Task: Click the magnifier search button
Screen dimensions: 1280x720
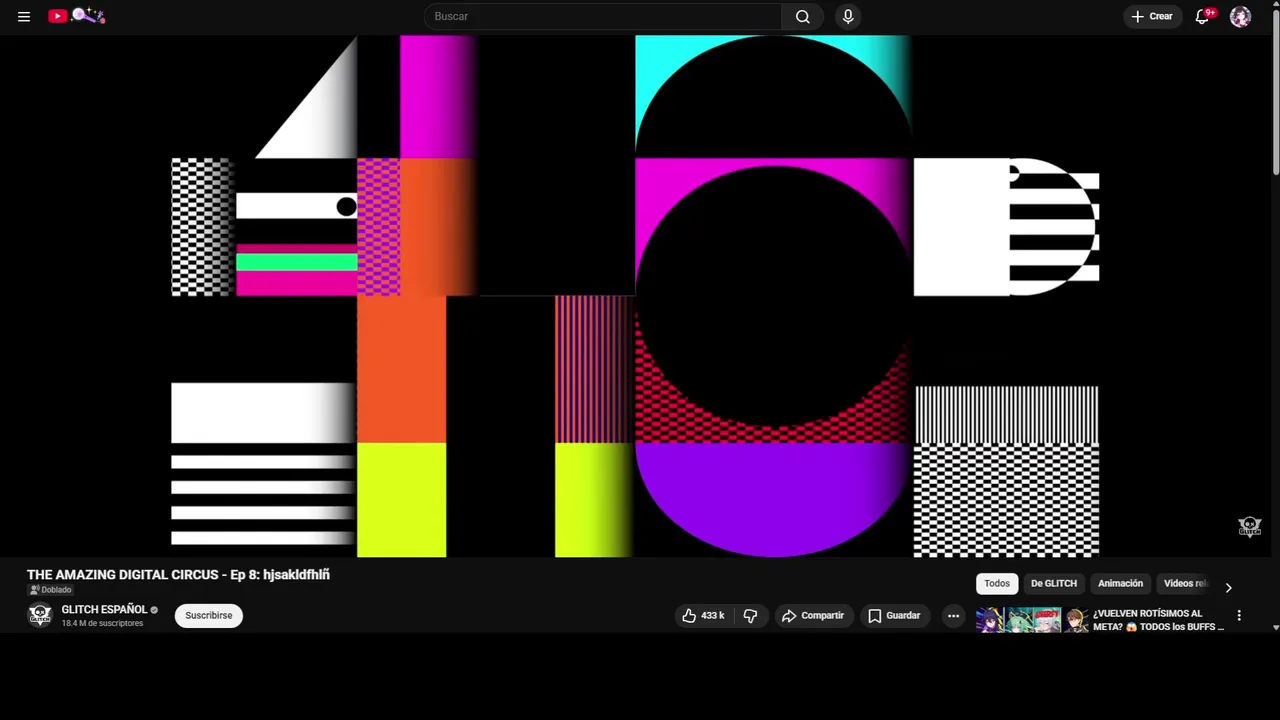Action: (x=803, y=16)
